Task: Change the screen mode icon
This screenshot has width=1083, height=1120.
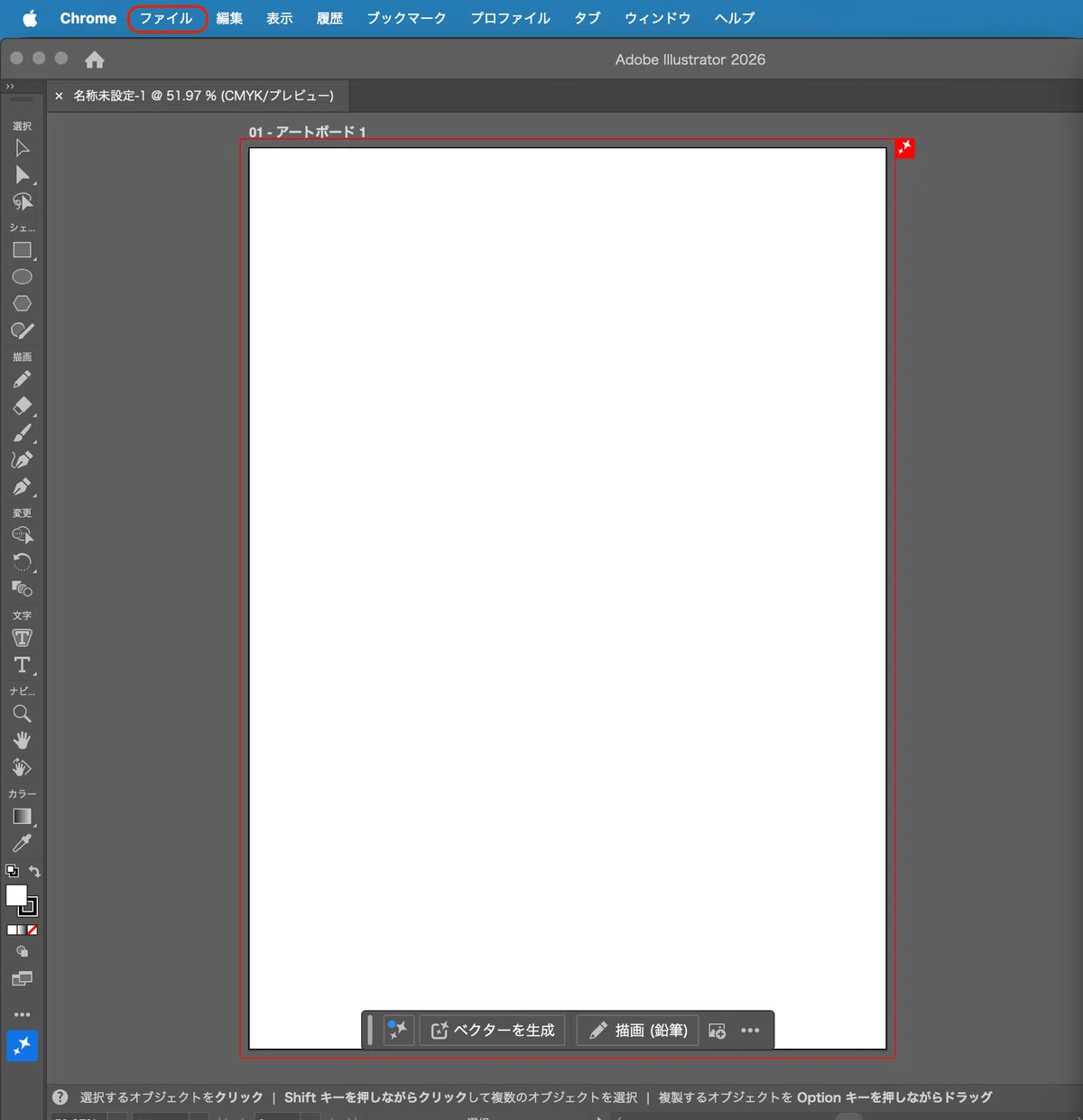Action: pos(23,978)
